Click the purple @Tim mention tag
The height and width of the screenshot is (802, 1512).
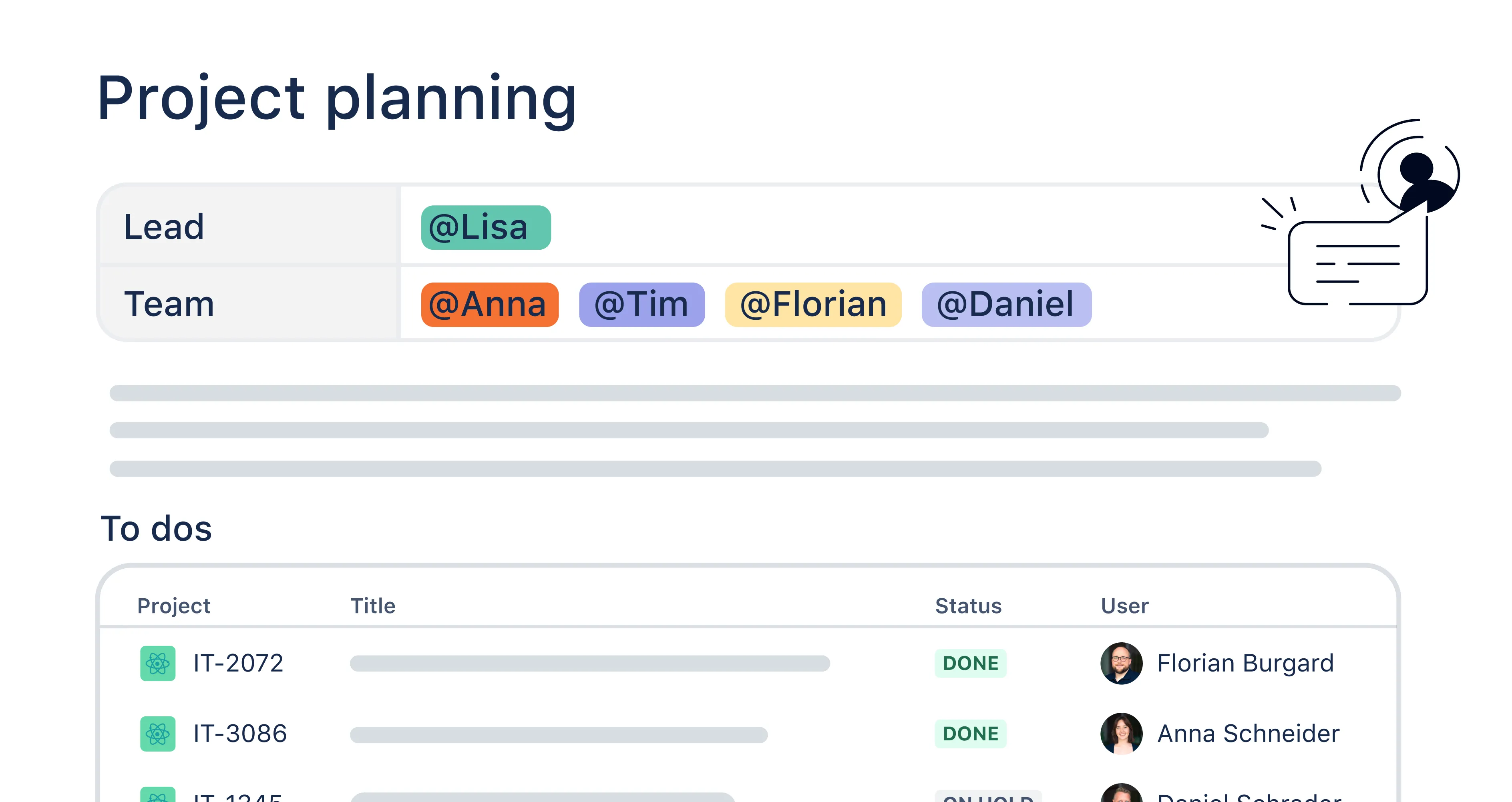(x=641, y=305)
